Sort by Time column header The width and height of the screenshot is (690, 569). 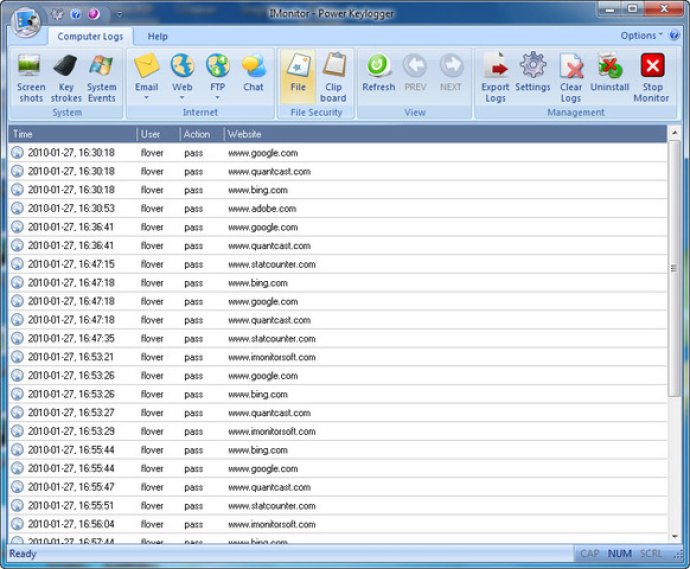[x=73, y=134]
